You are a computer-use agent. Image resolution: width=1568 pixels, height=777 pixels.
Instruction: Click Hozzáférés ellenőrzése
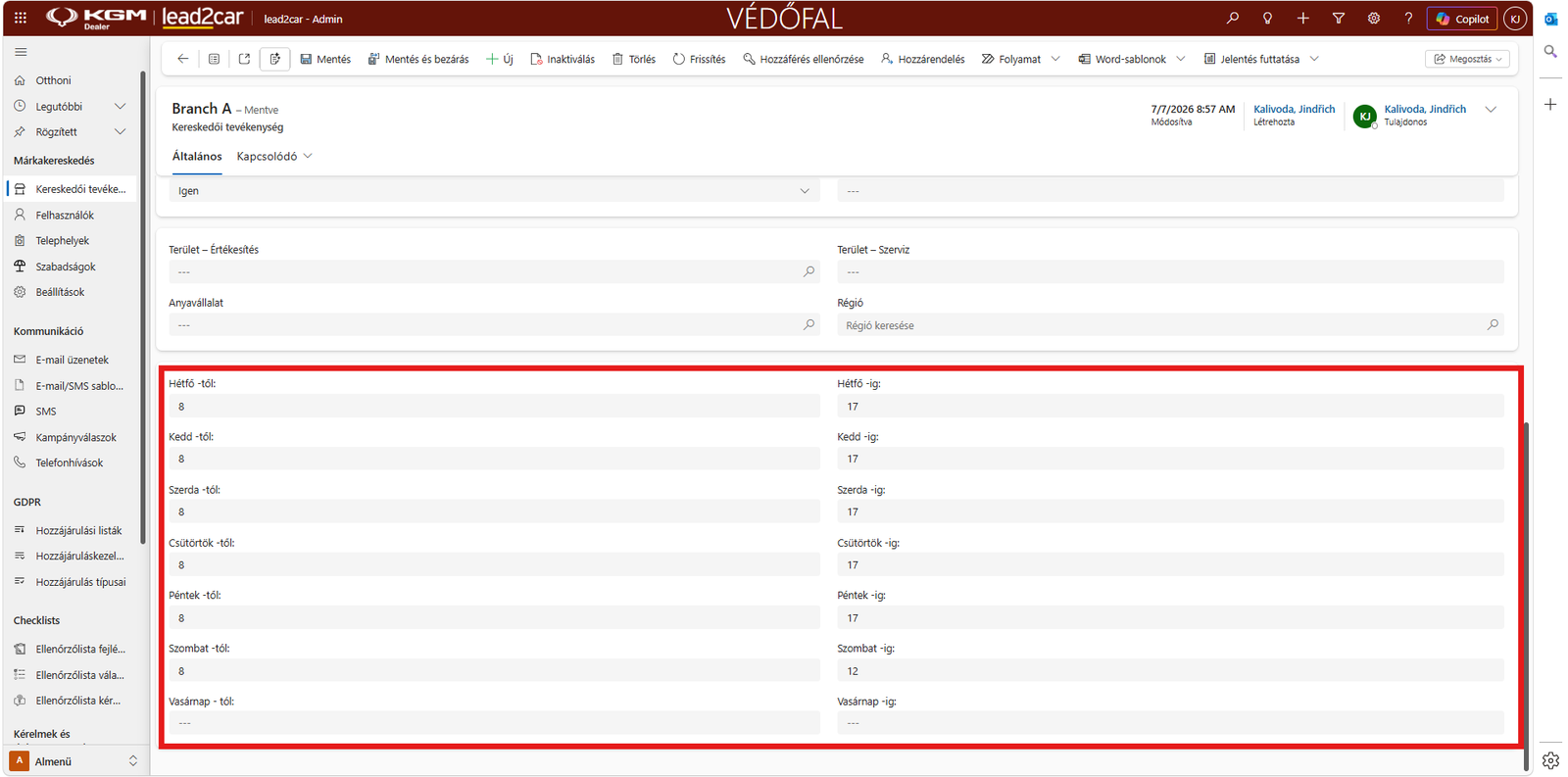click(x=804, y=59)
